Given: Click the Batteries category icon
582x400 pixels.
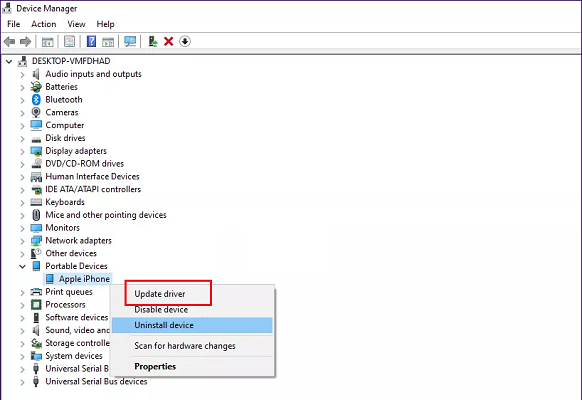Looking at the screenshot, I should [x=36, y=87].
